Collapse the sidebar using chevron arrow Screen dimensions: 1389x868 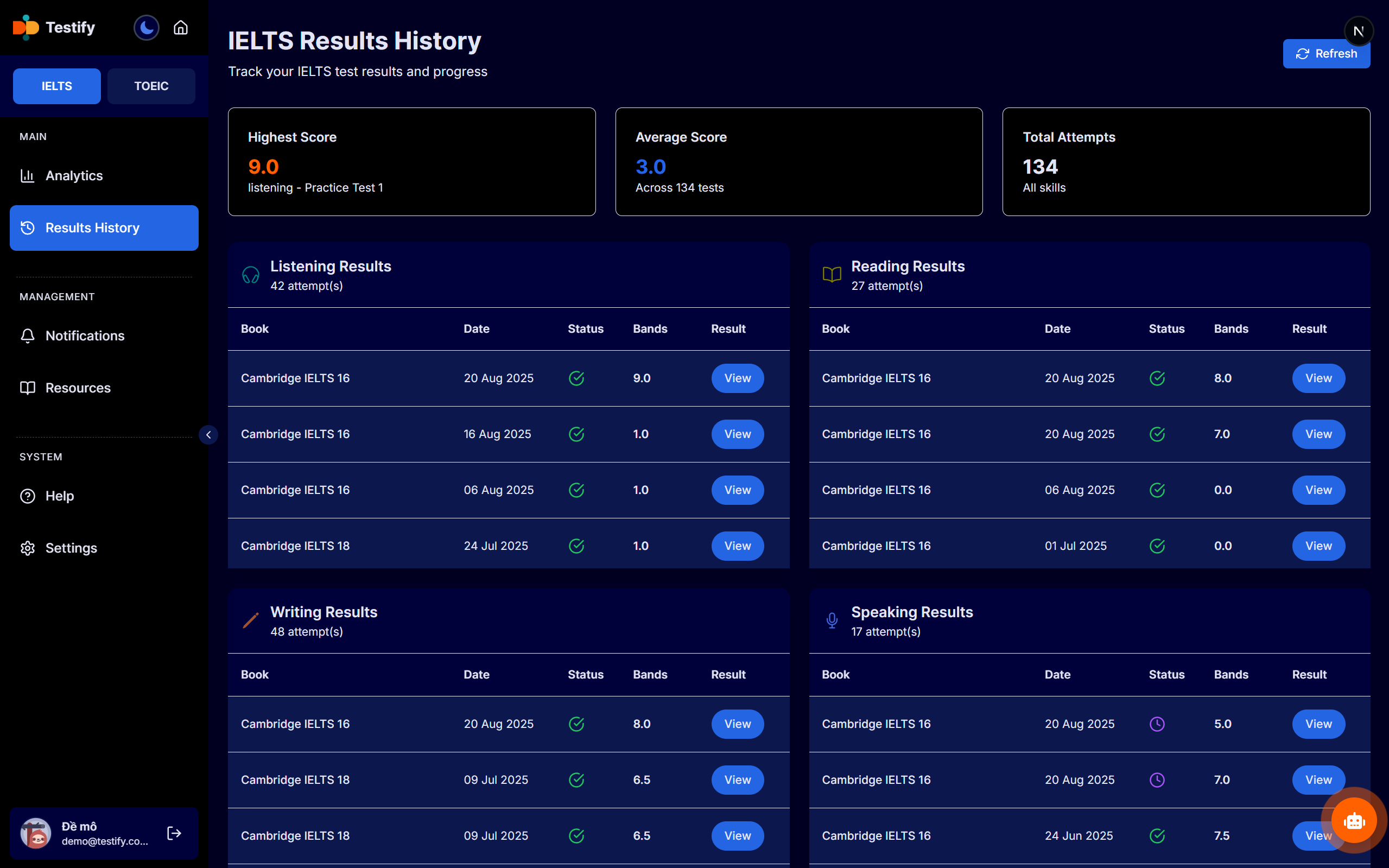tap(208, 435)
